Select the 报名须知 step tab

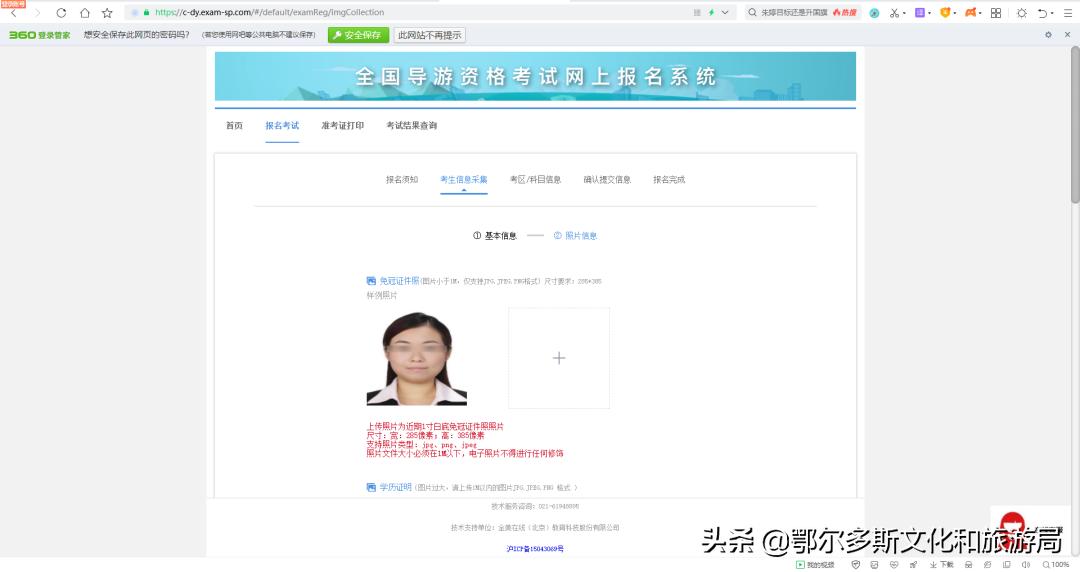point(402,179)
